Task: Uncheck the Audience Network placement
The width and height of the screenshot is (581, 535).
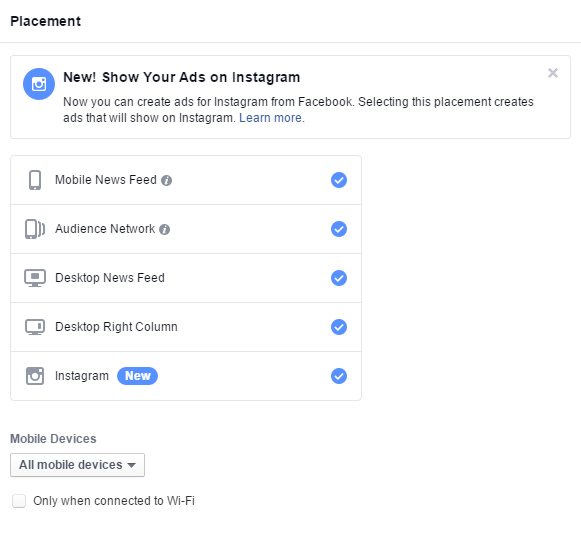Action: [x=339, y=229]
